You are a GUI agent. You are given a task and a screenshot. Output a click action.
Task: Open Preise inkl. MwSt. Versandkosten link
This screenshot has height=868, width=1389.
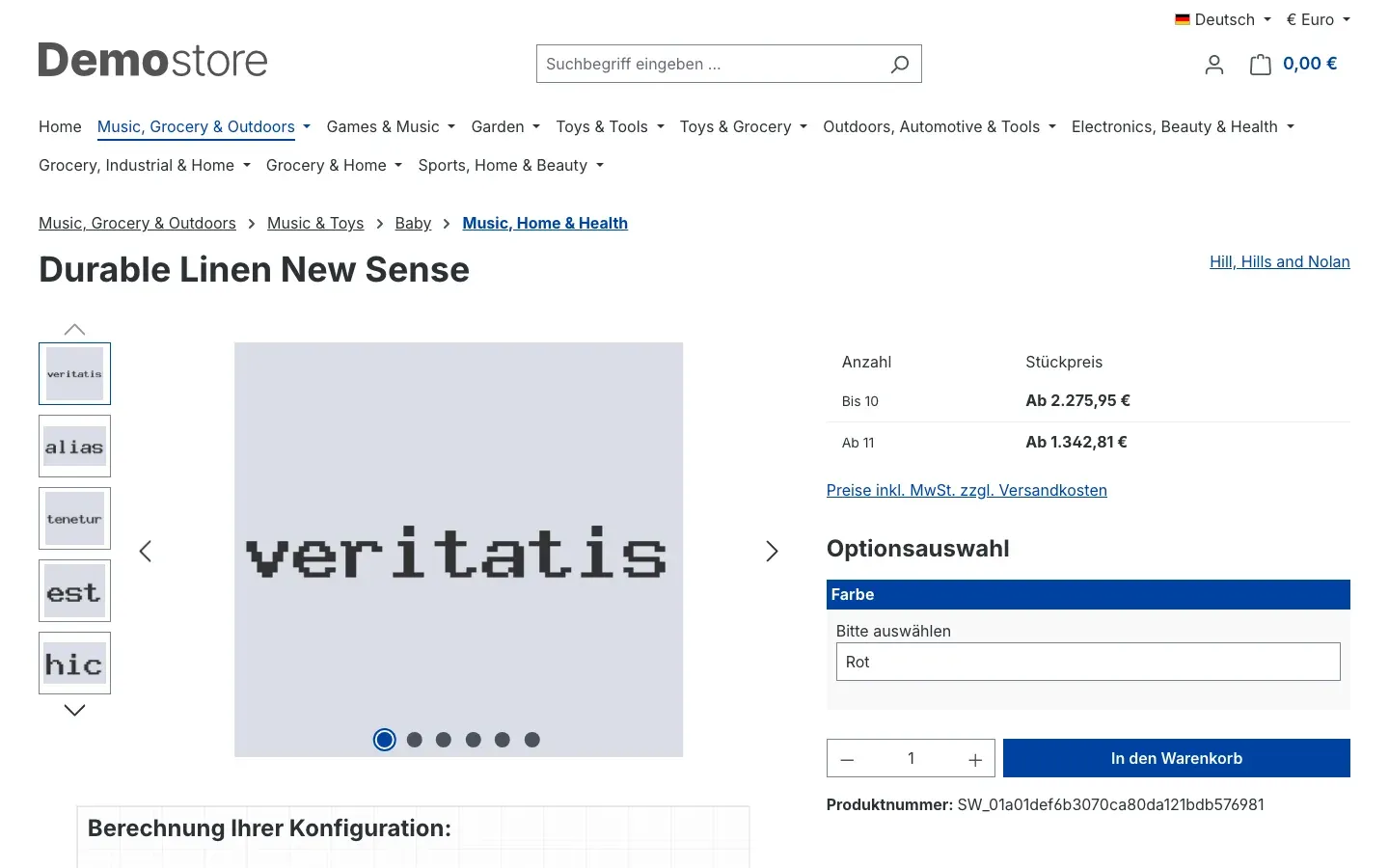click(967, 490)
